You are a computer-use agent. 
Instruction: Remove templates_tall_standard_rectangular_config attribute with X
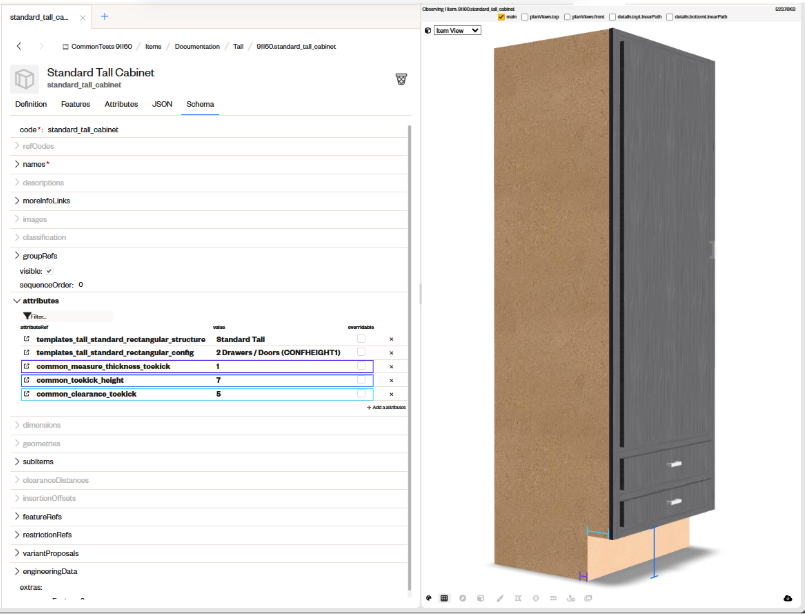pos(391,353)
